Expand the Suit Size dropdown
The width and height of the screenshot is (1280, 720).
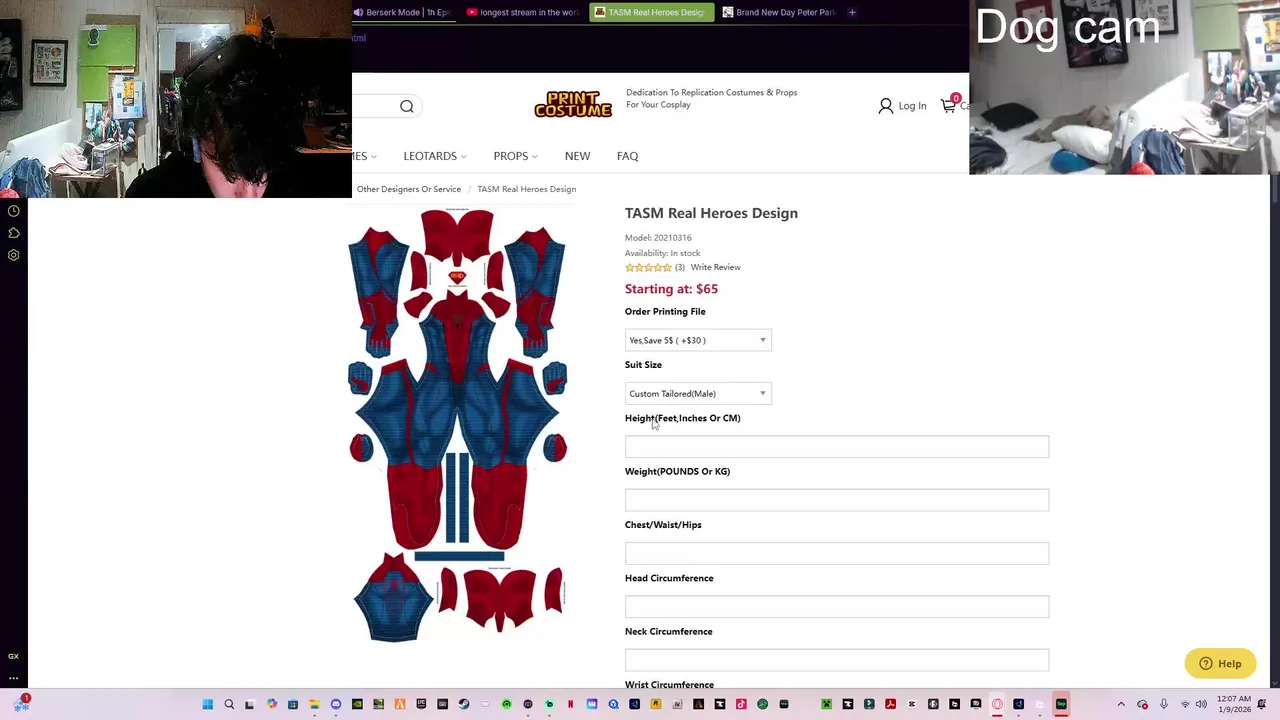click(698, 393)
